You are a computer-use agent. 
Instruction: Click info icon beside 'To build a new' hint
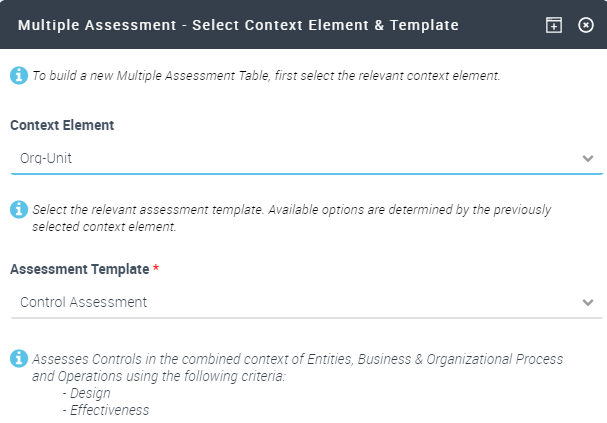click(x=18, y=75)
